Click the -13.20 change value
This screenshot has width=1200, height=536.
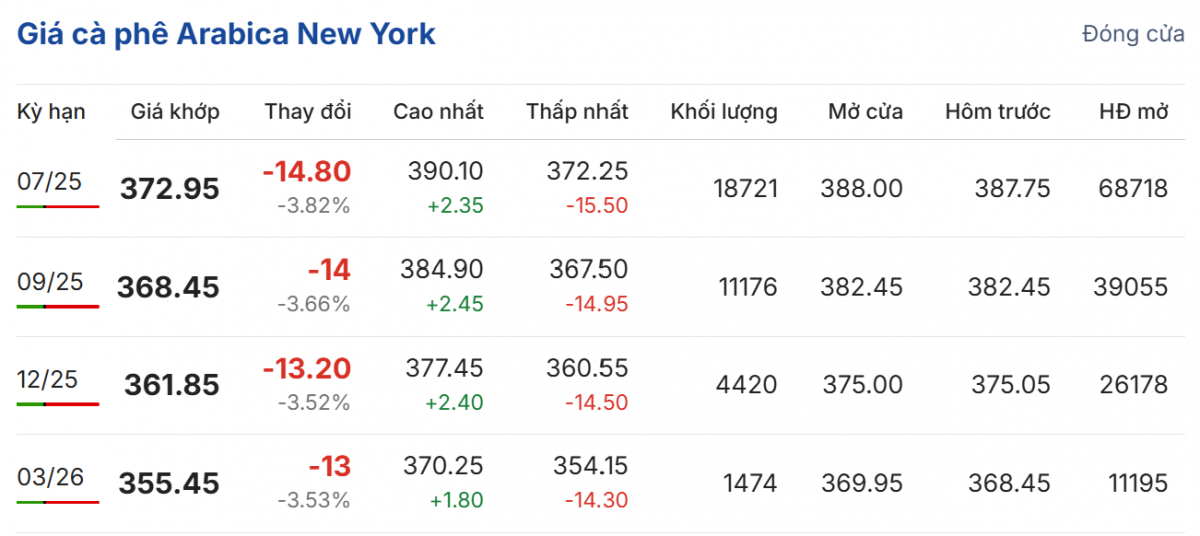click(x=306, y=369)
